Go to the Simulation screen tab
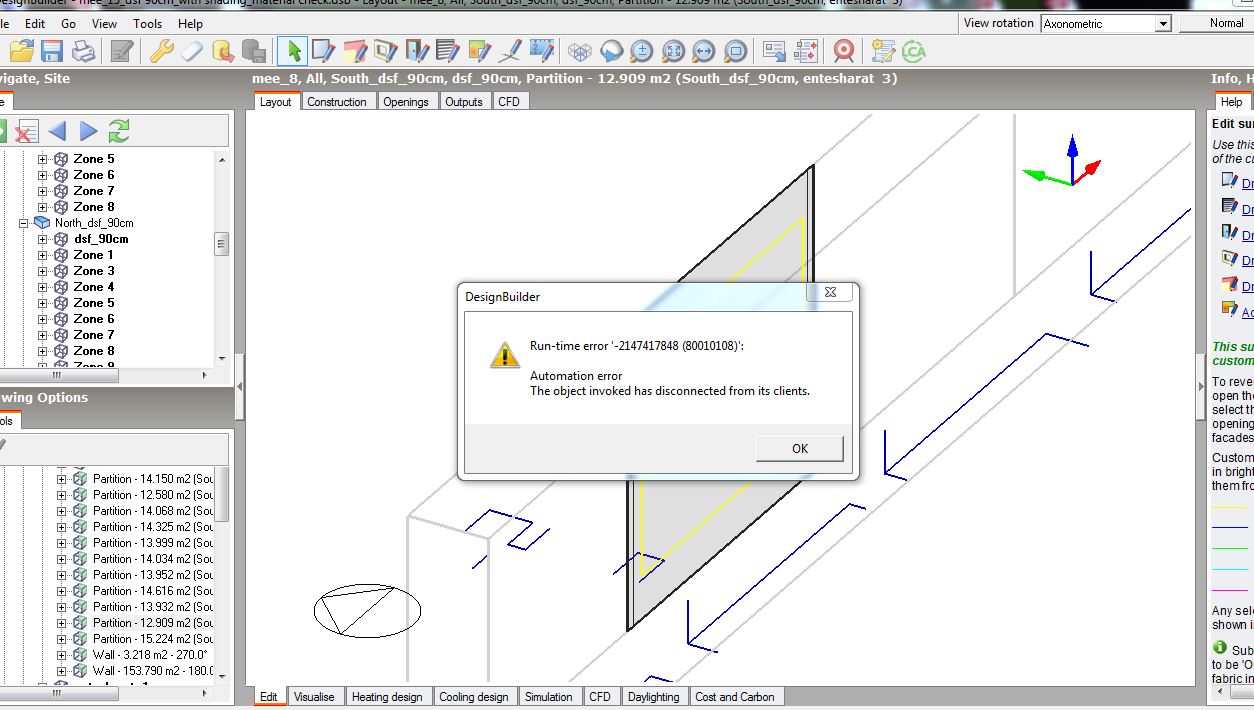Screen dimensions: 1254x710 [x=549, y=697]
